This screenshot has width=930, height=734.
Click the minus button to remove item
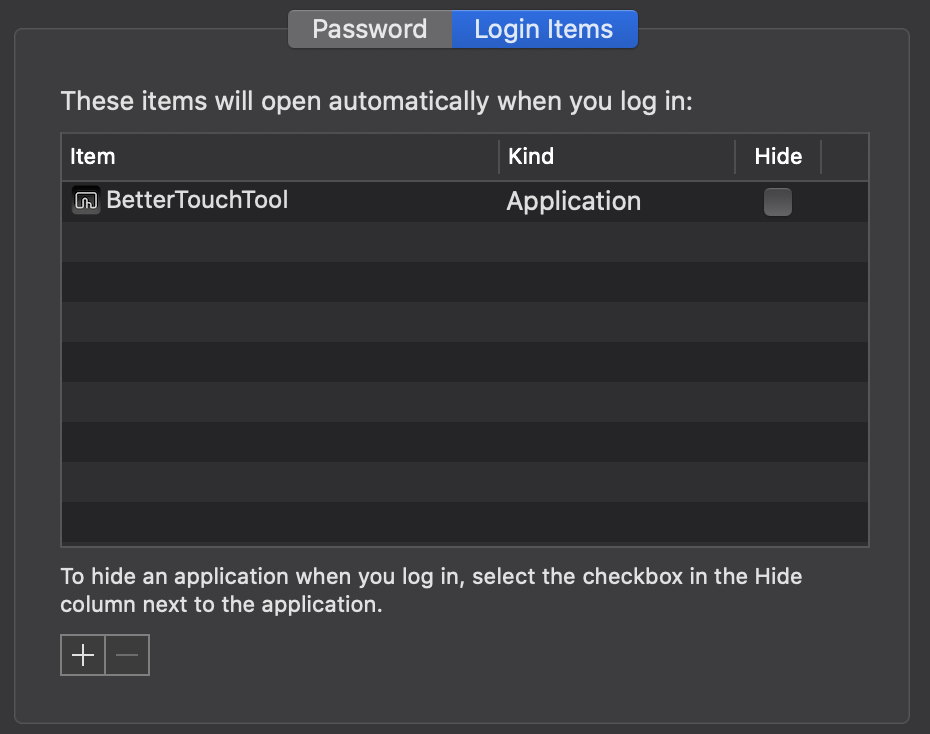(x=127, y=656)
